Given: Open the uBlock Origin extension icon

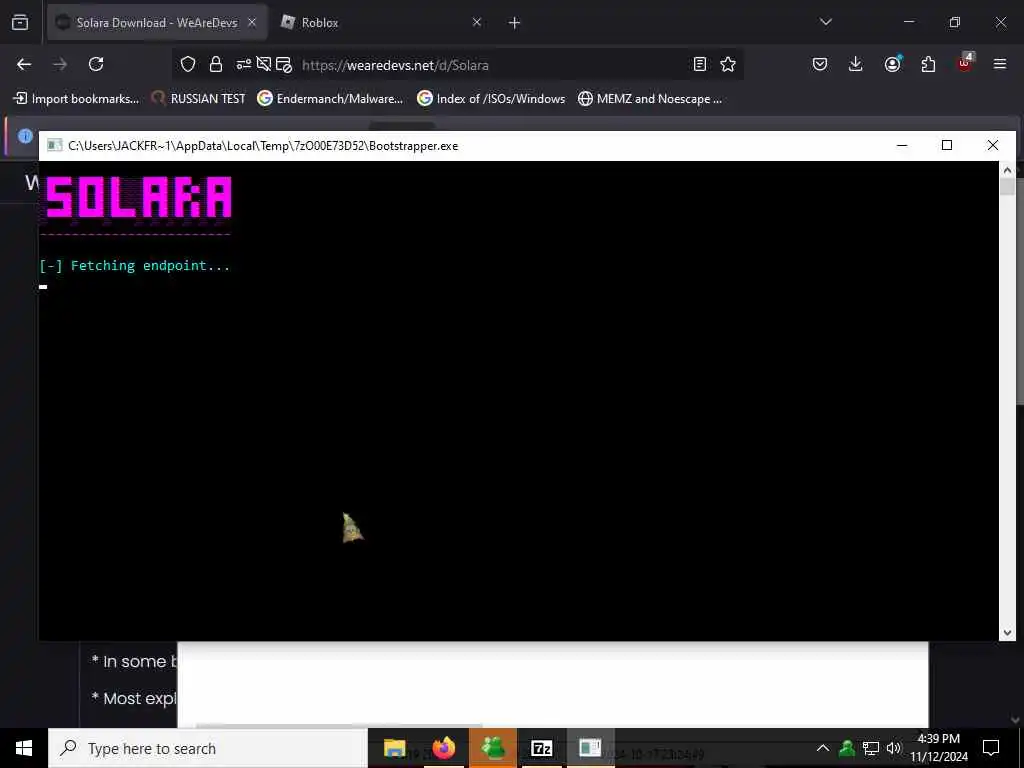Looking at the screenshot, I should [x=965, y=63].
